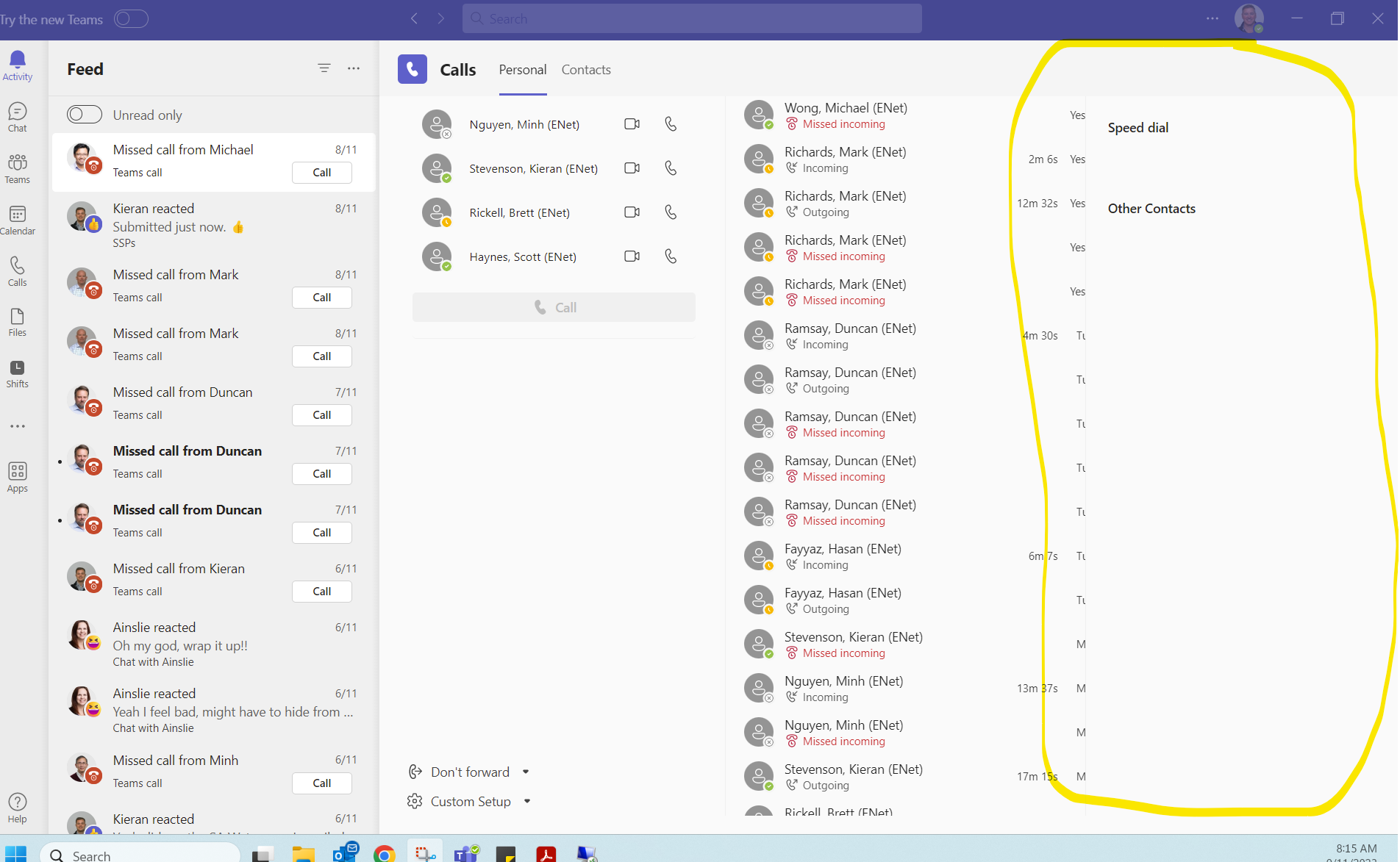
Task: Audio call Rickell, Brett
Action: [671, 212]
